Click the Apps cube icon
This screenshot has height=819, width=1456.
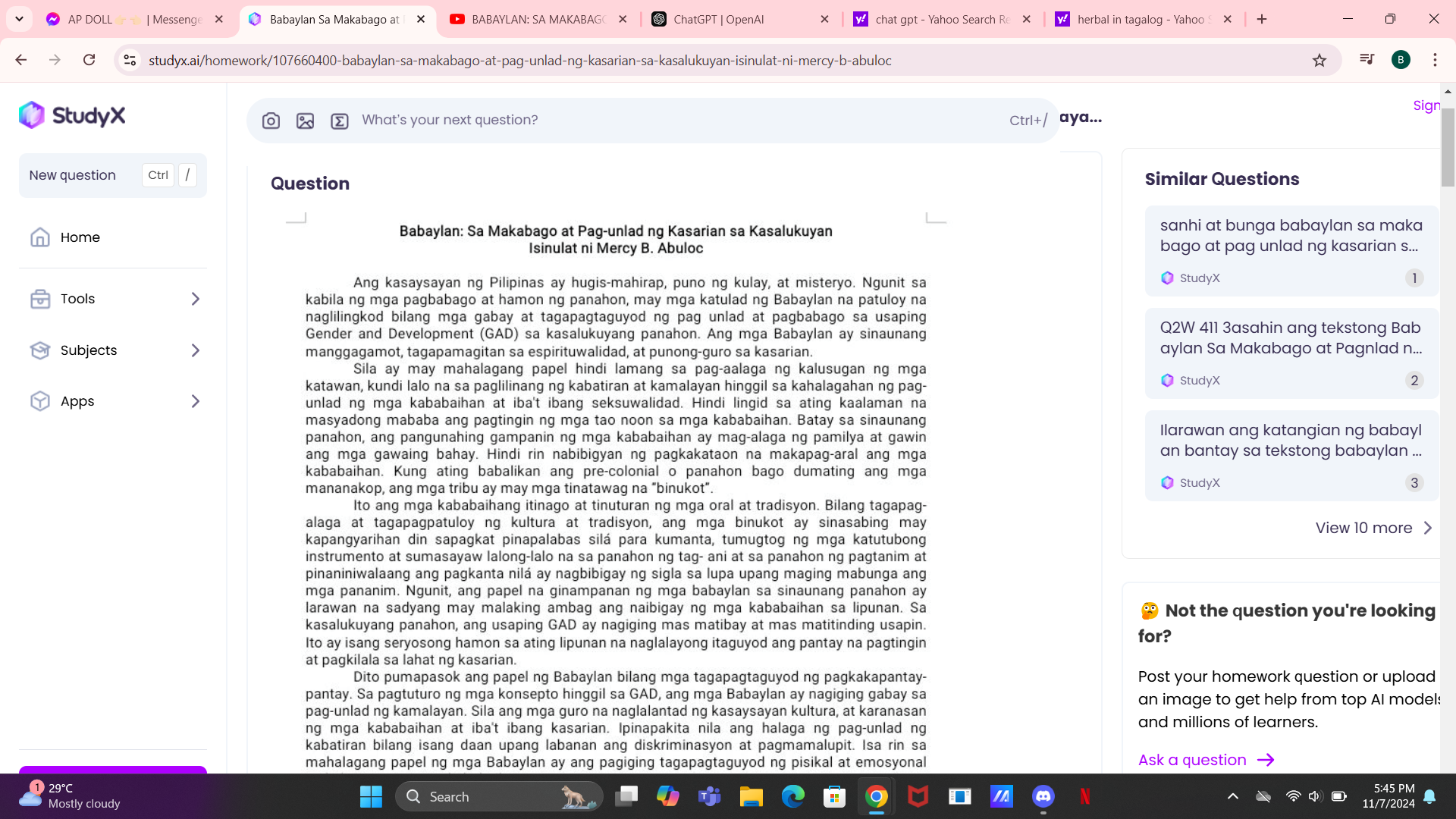40,401
